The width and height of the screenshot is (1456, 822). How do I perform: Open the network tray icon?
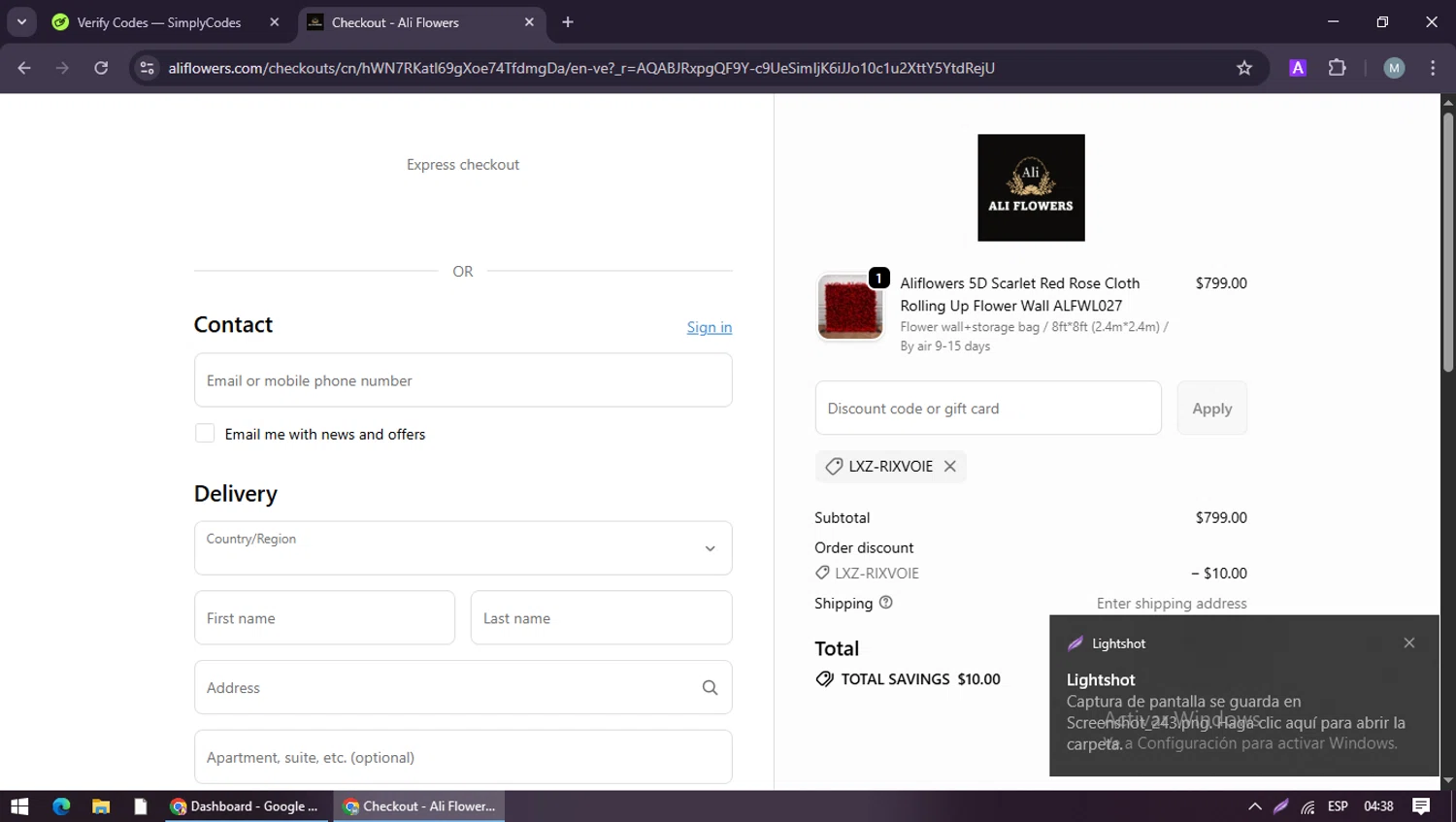(1308, 806)
